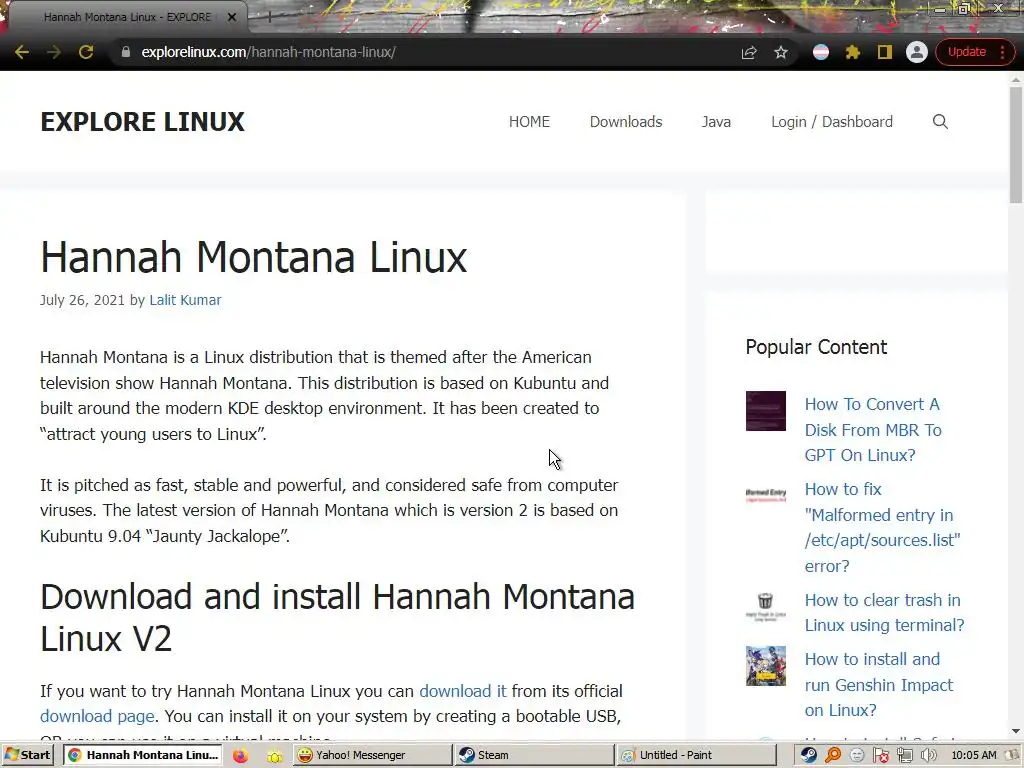Click the network computers tray icon
The height and width of the screenshot is (768, 1024).
pyautogui.click(x=904, y=756)
